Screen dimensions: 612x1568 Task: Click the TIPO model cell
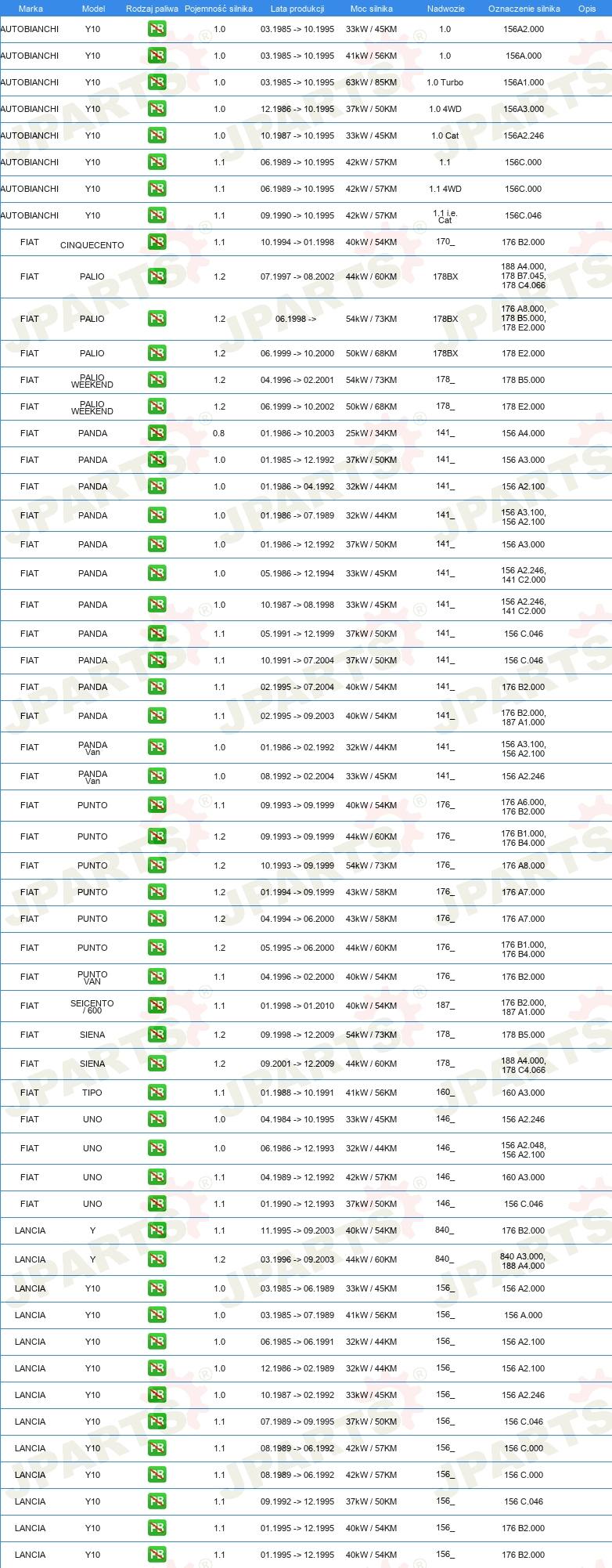coord(92,1093)
